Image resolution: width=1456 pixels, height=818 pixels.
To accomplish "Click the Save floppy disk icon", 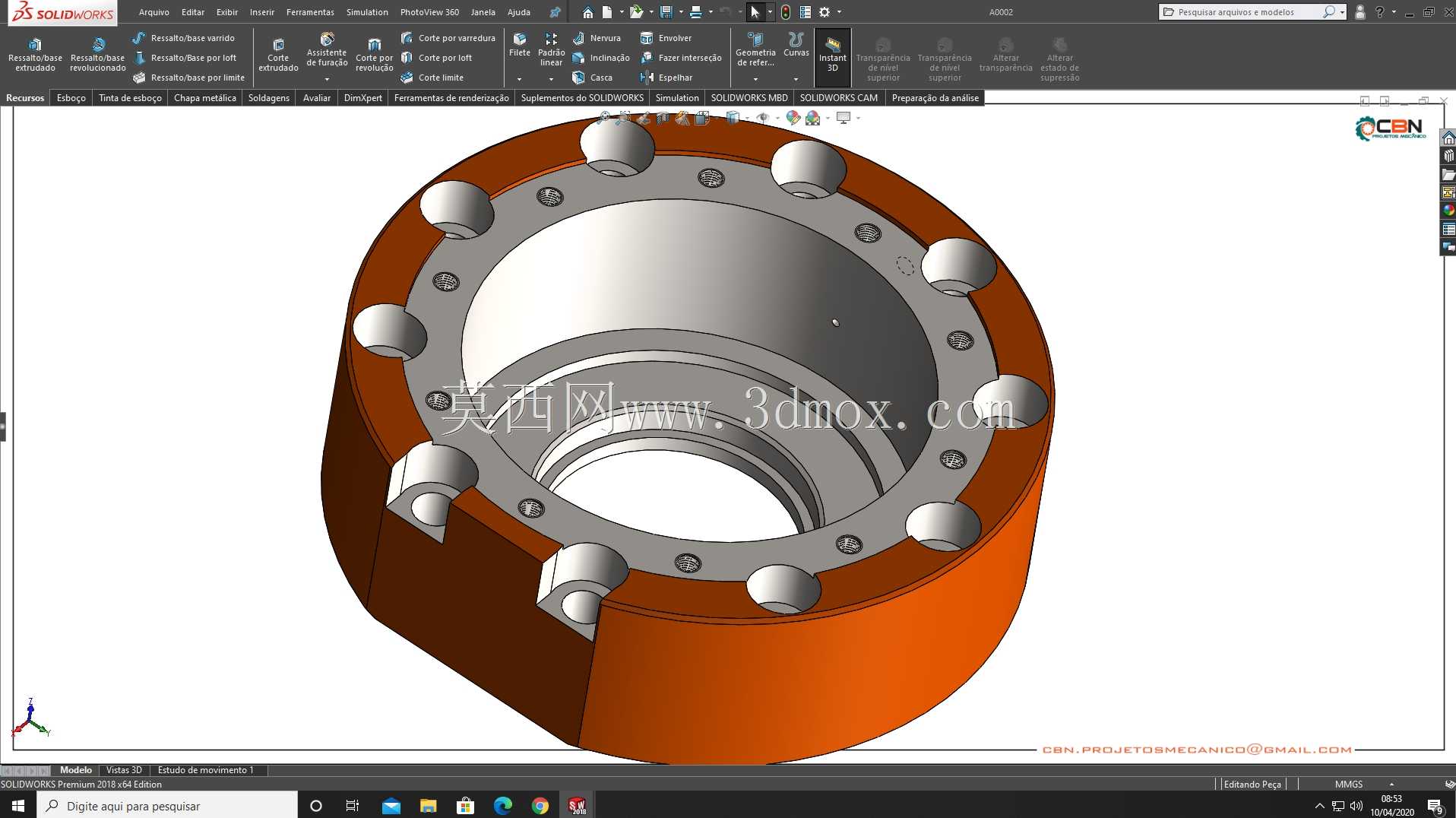I will [x=666, y=12].
